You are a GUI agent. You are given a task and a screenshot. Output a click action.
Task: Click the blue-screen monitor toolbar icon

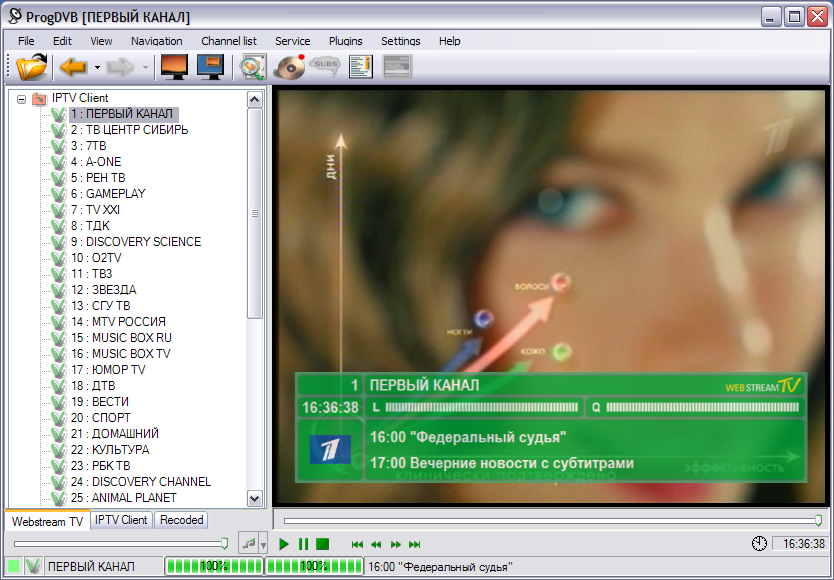coord(210,67)
